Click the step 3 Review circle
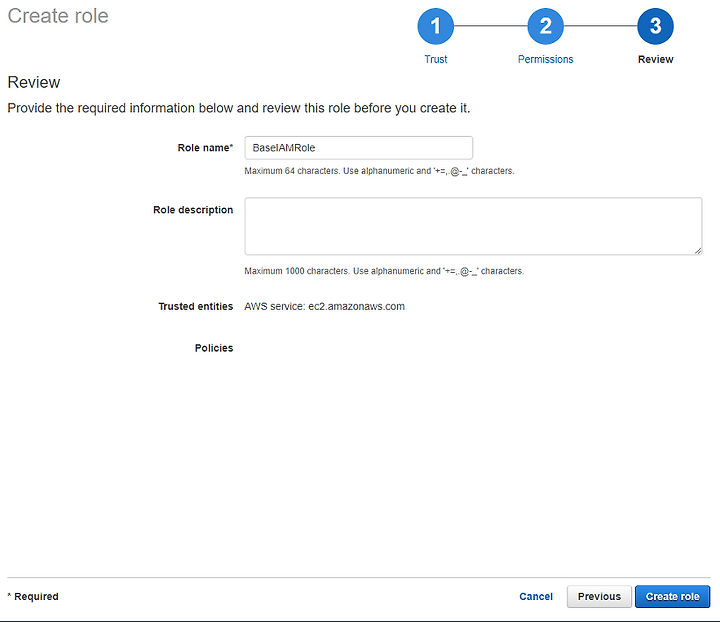This screenshot has width=720, height=622. click(x=655, y=26)
